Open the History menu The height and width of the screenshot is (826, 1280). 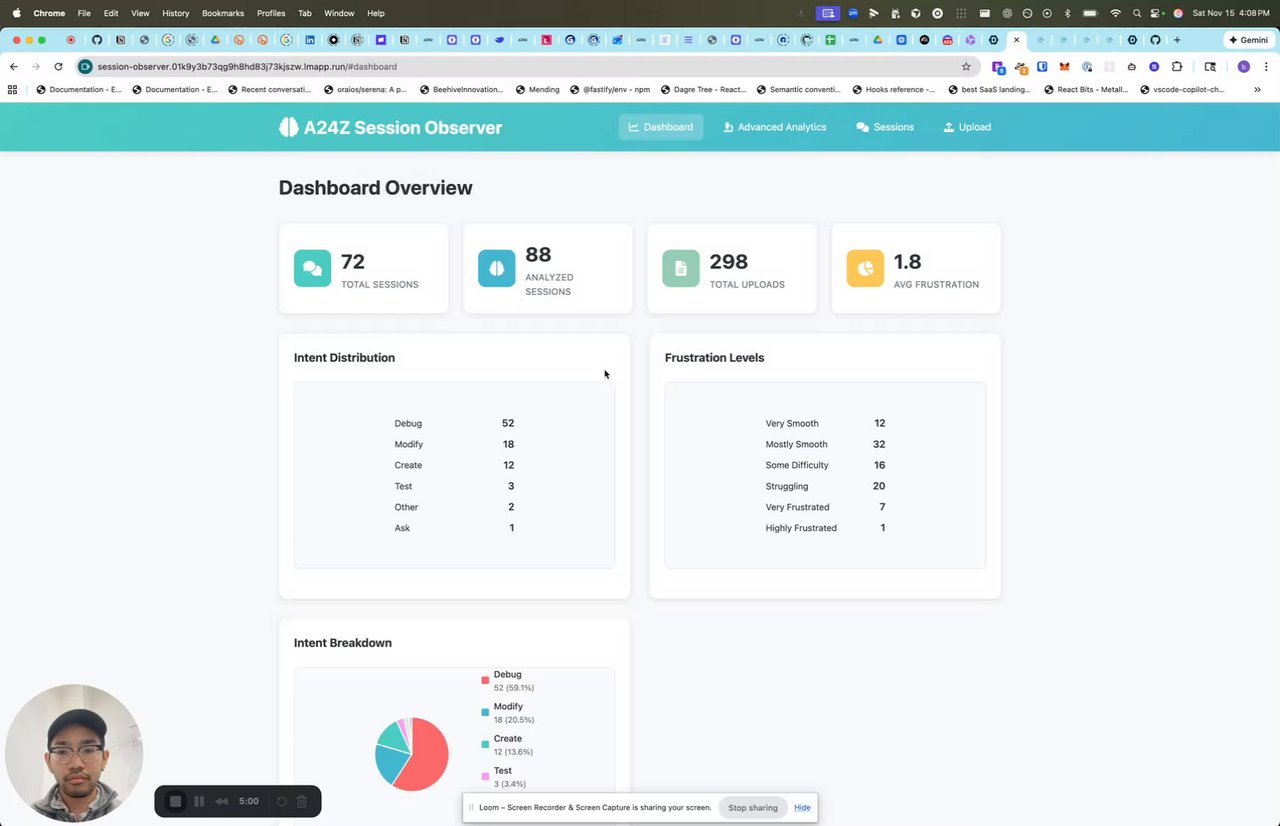[175, 13]
